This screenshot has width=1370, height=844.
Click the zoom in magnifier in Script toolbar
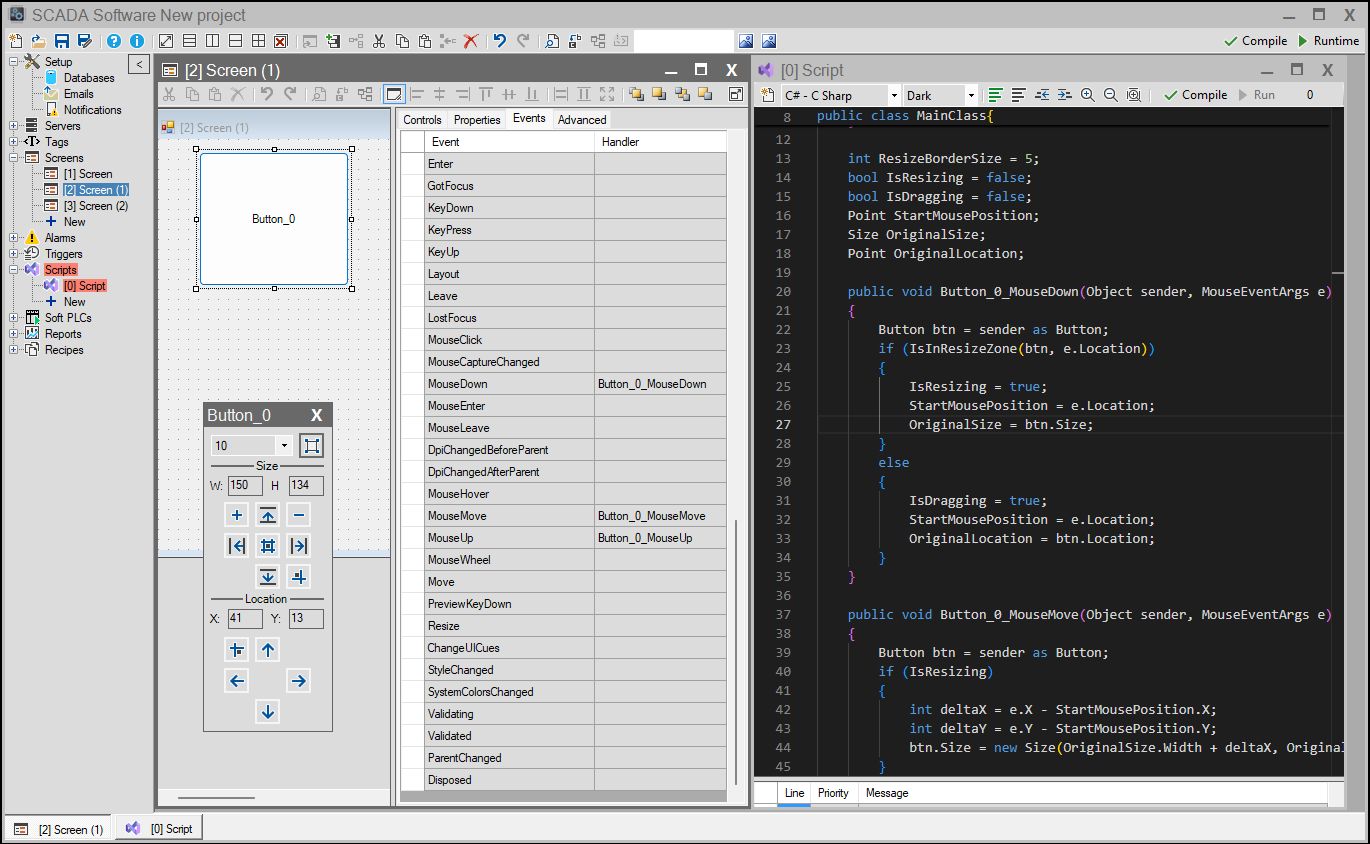(1087, 95)
